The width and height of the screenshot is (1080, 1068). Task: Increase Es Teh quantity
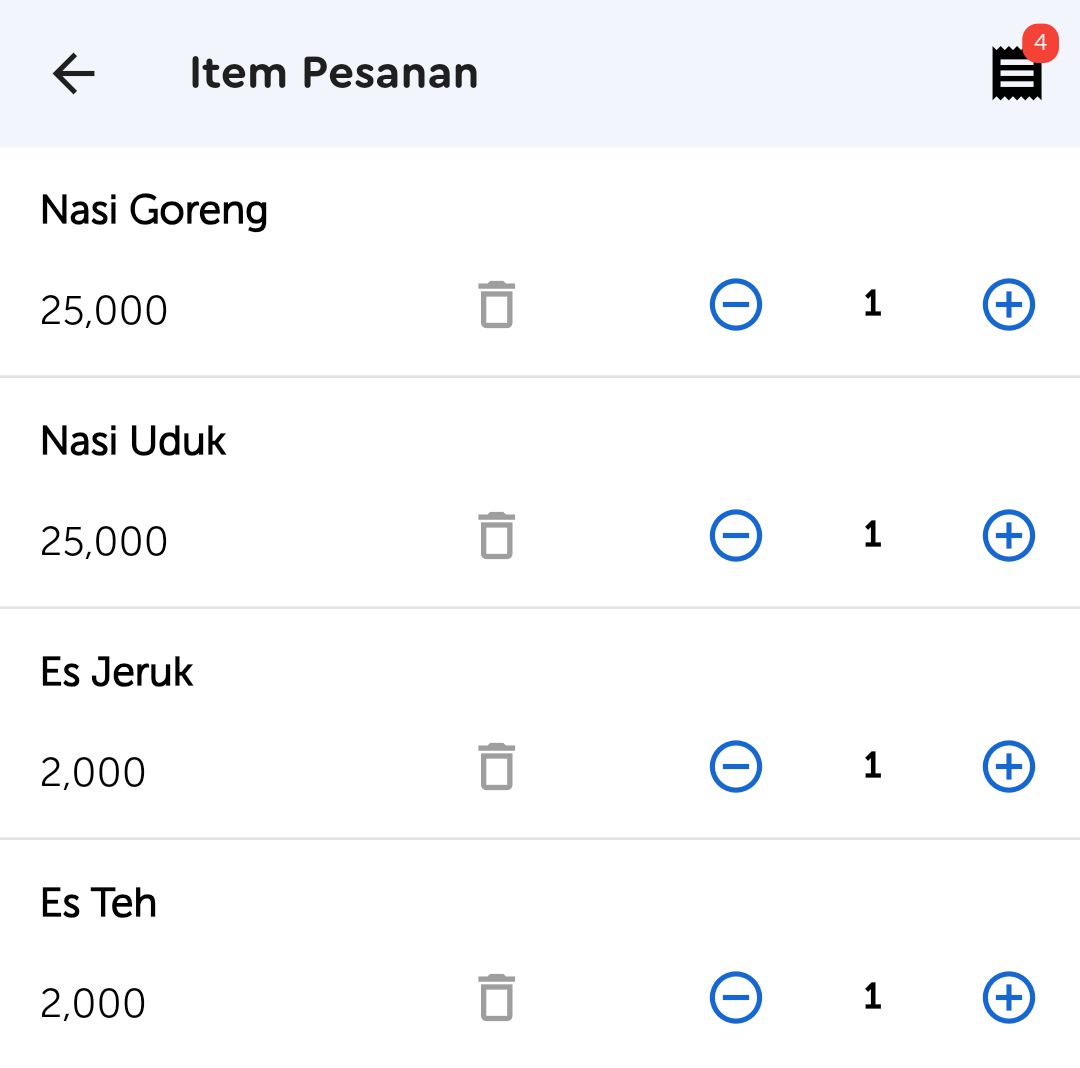click(1008, 997)
